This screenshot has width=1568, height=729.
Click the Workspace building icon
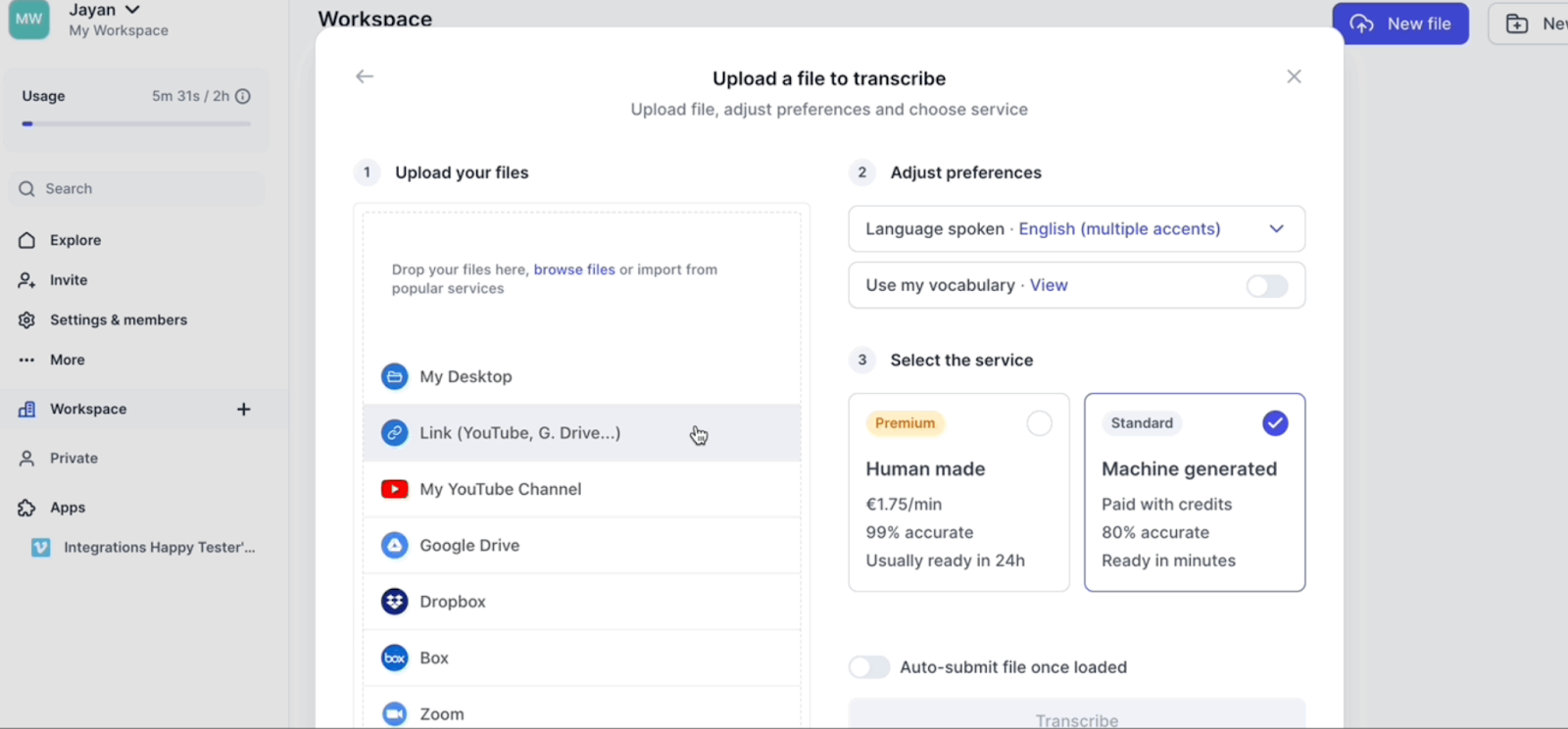[x=26, y=410]
